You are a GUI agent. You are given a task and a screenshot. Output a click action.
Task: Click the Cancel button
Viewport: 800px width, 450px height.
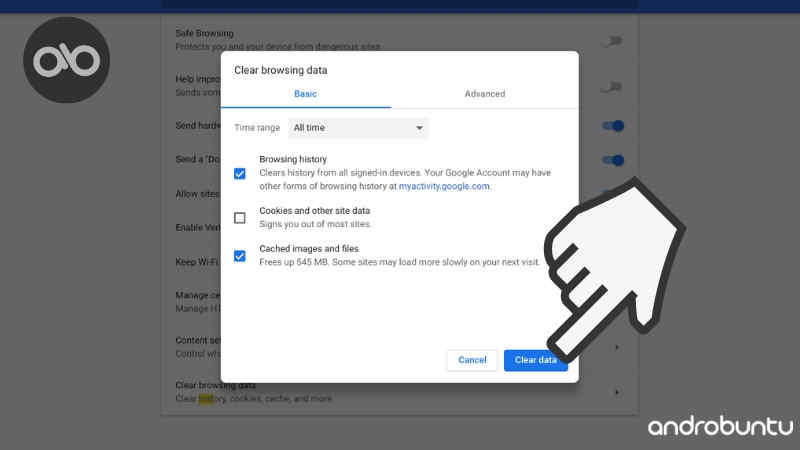click(x=472, y=360)
